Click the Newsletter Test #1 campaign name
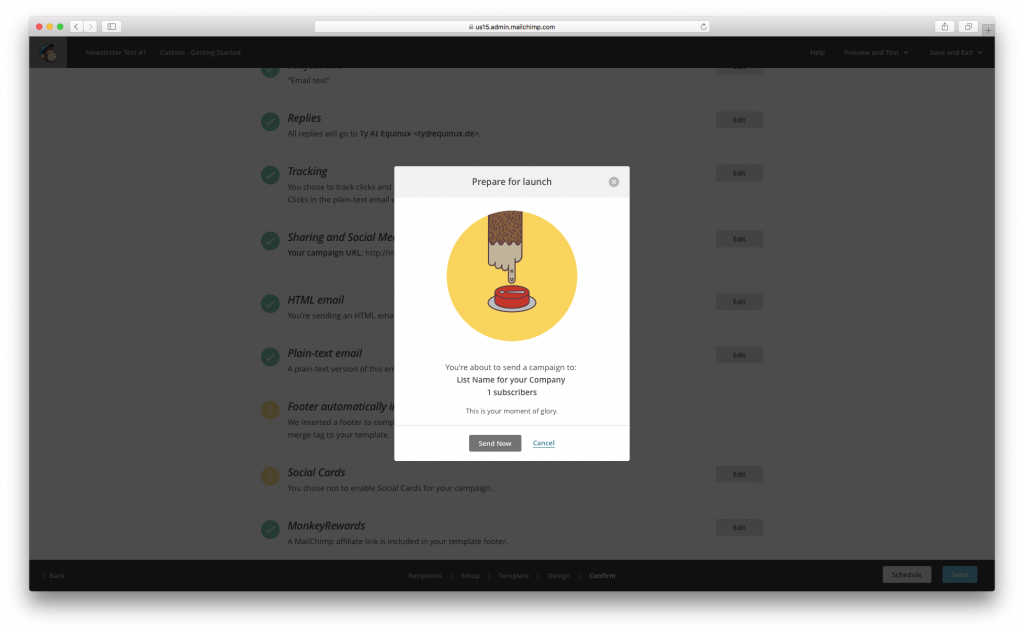Image resolution: width=1024 pixels, height=633 pixels. (116, 52)
